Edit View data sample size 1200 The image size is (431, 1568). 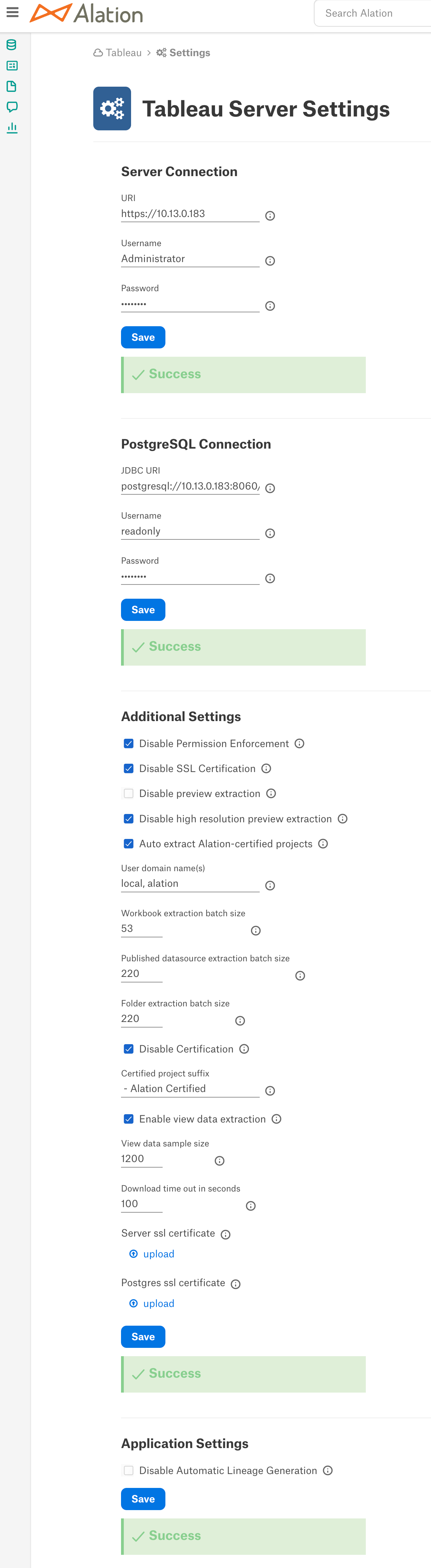click(x=142, y=1158)
